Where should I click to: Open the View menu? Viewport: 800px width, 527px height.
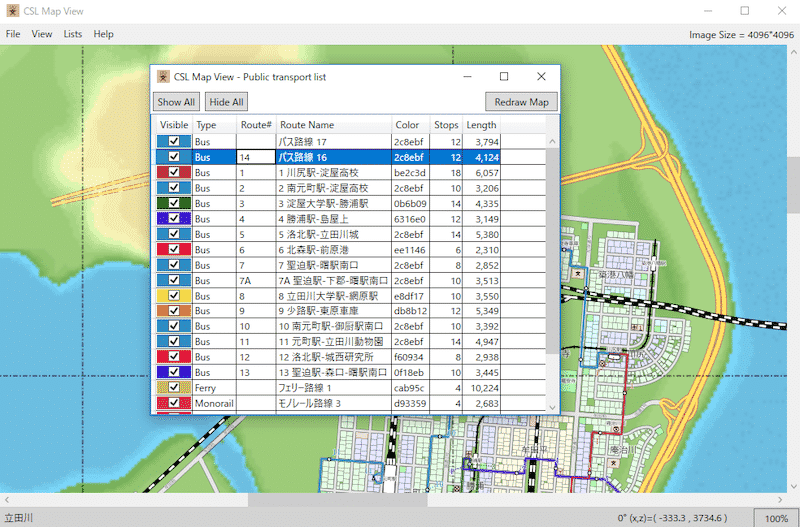pos(42,34)
